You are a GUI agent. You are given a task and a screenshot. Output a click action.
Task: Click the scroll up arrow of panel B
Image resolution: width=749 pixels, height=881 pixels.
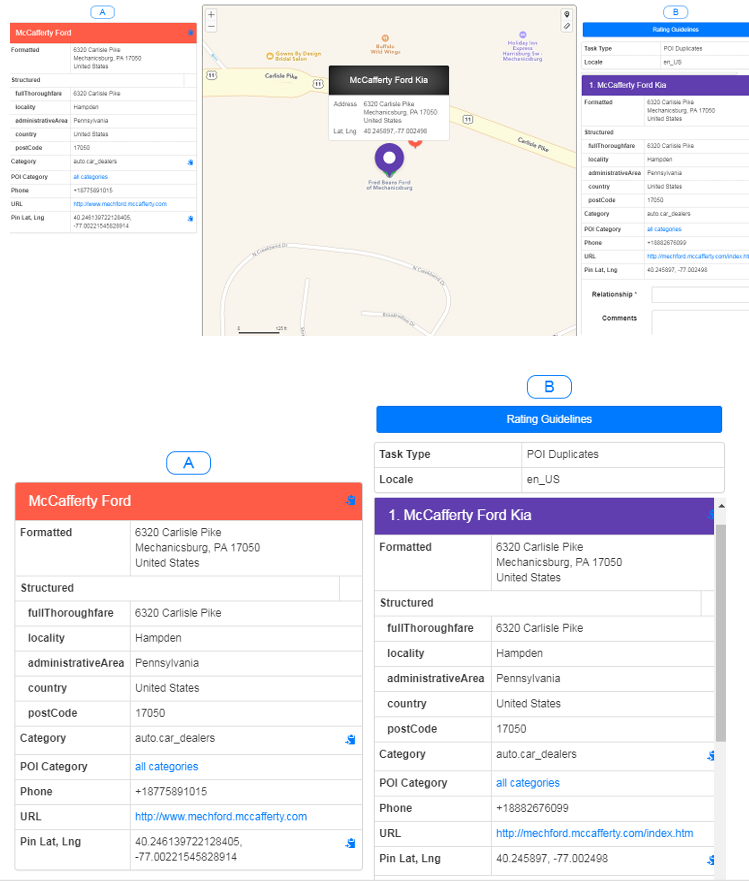[721, 506]
